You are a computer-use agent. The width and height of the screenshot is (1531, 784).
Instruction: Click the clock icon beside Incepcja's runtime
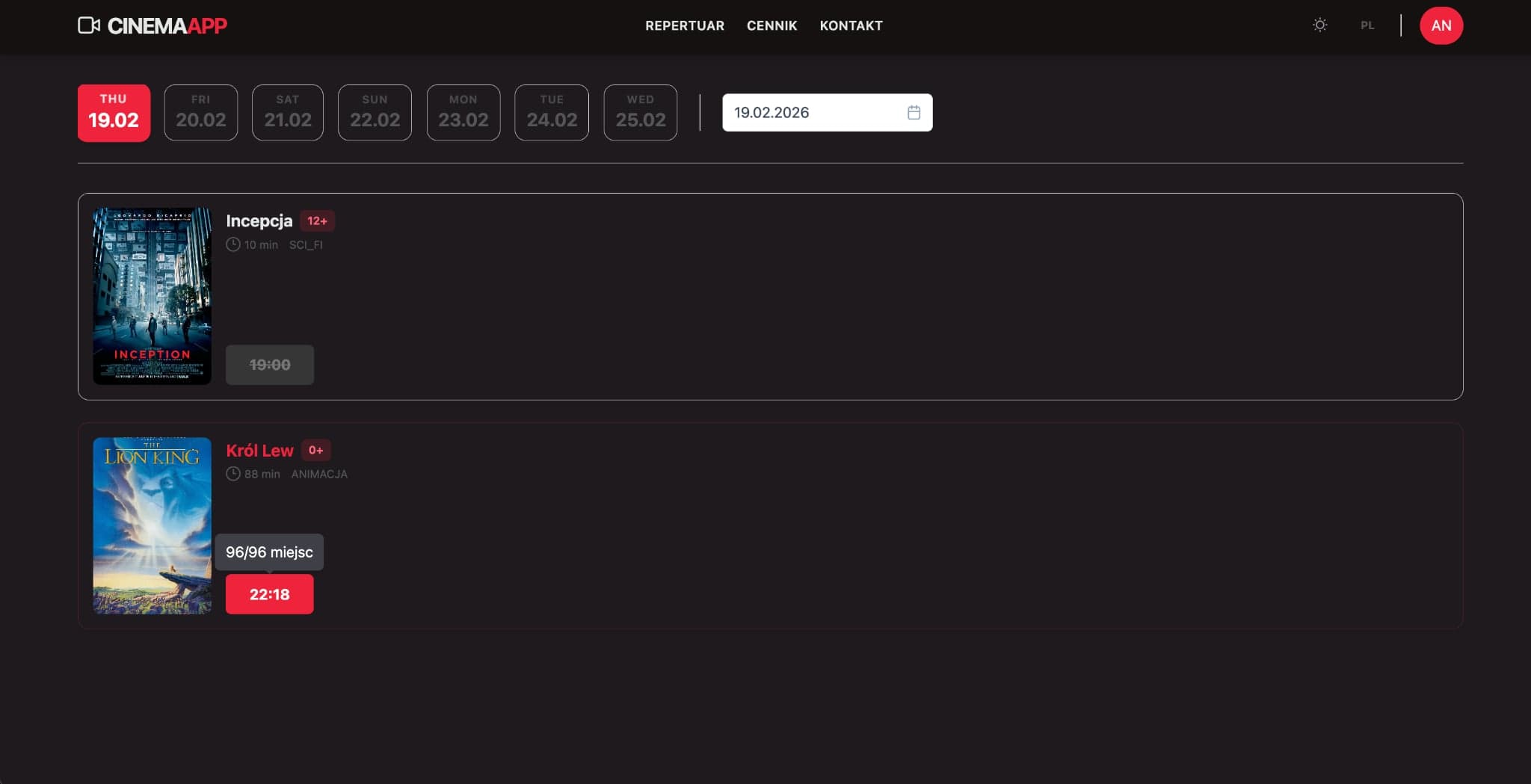point(232,244)
